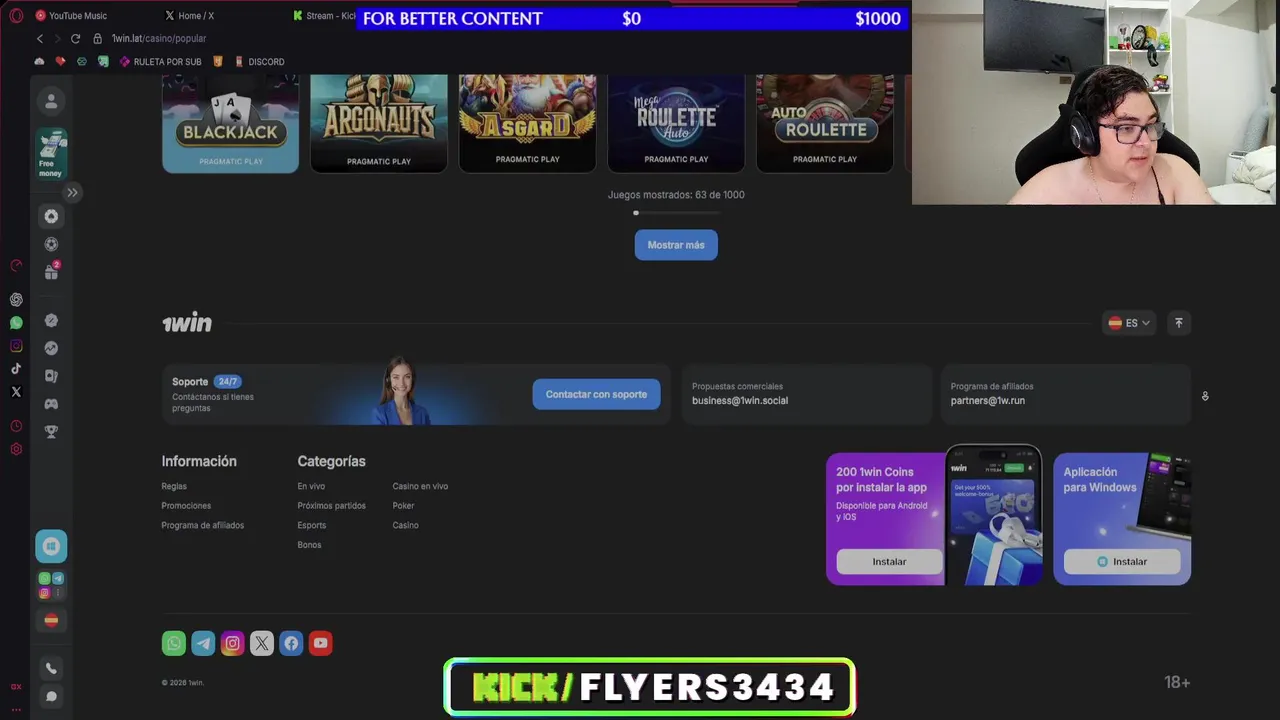Reload the page
The image size is (1280, 720).
(x=75, y=38)
